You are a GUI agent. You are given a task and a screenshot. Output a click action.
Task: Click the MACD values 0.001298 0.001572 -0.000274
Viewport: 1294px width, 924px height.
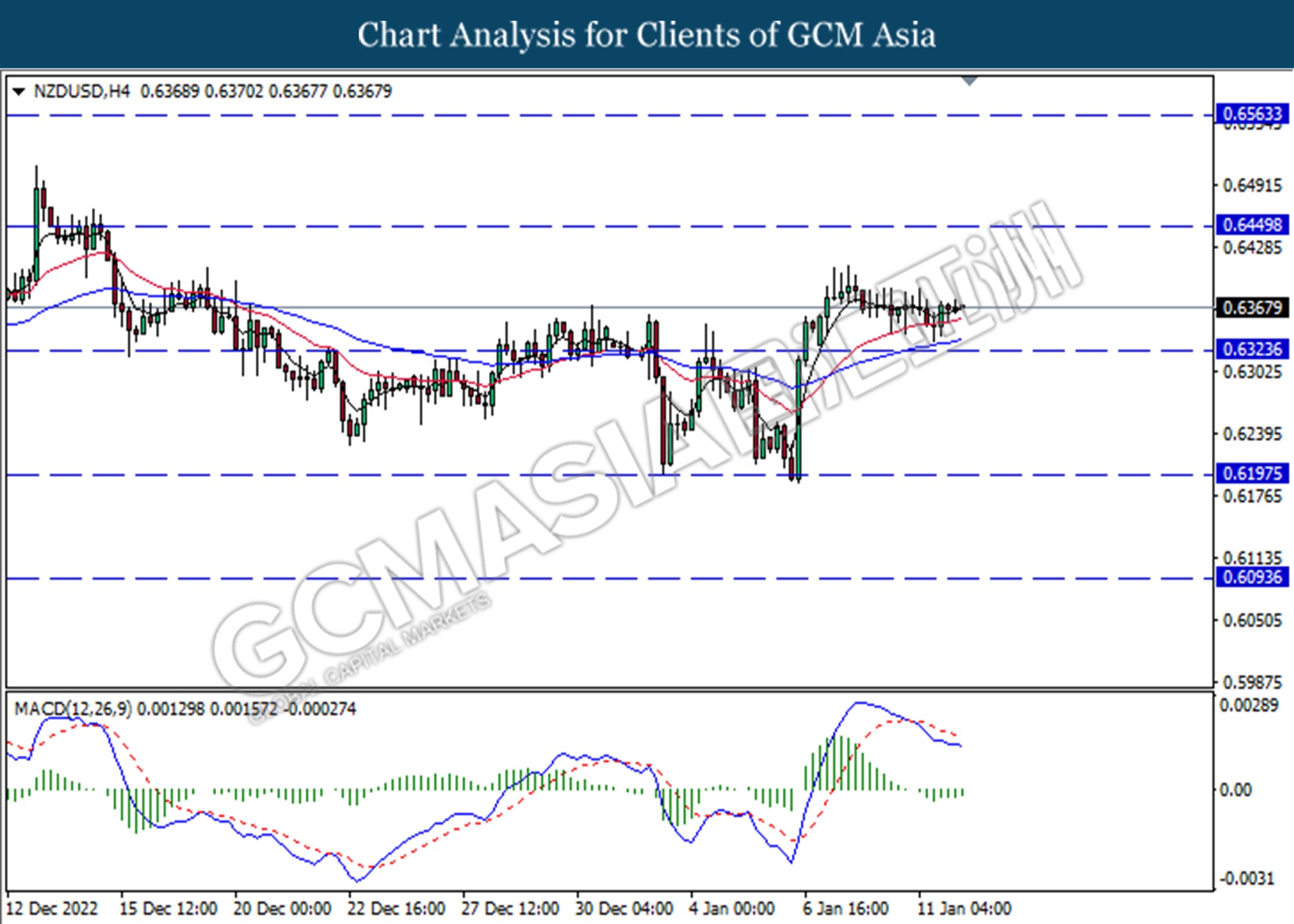pos(247,709)
